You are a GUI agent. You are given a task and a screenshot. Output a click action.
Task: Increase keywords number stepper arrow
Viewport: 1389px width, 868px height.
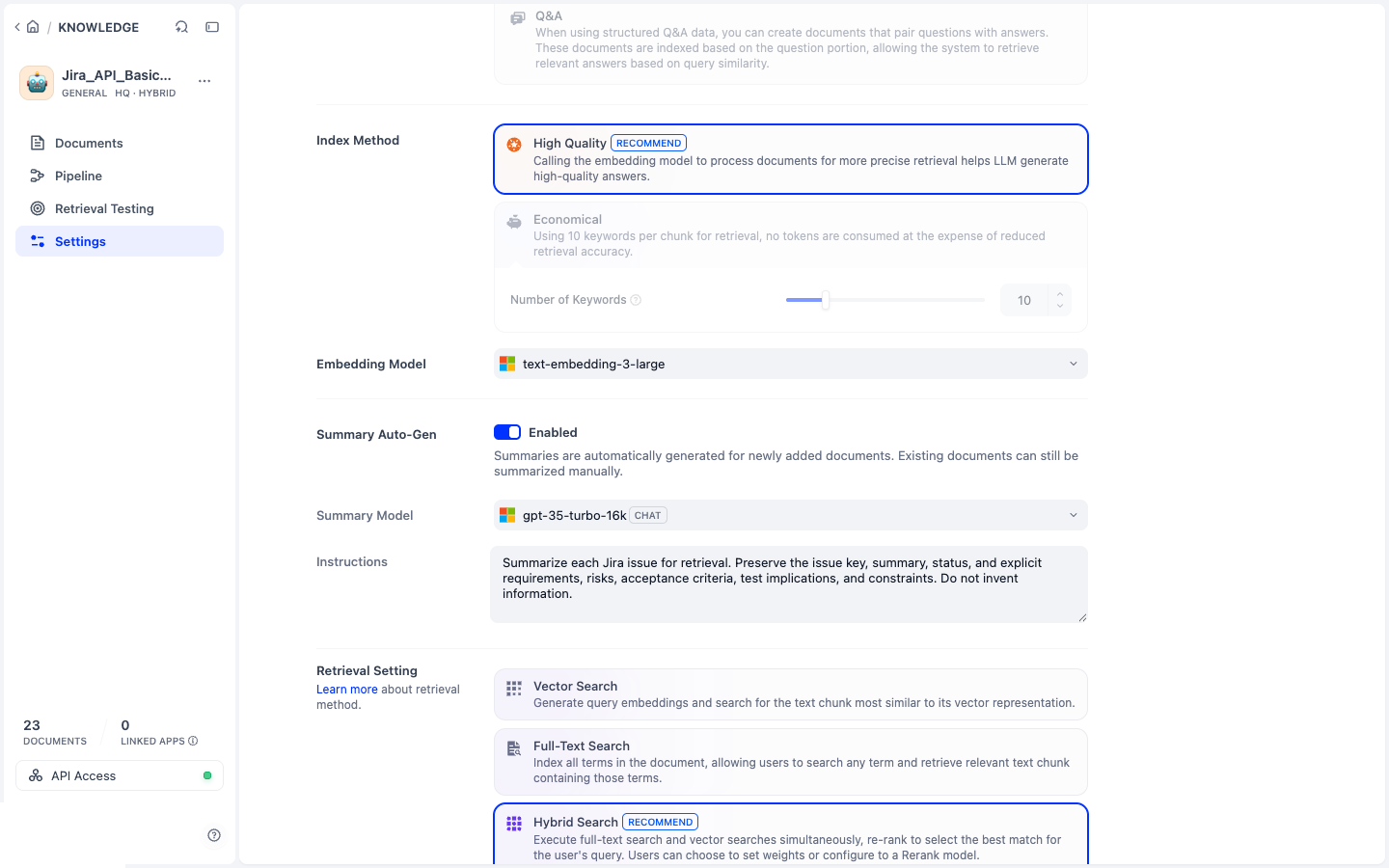click(x=1060, y=294)
